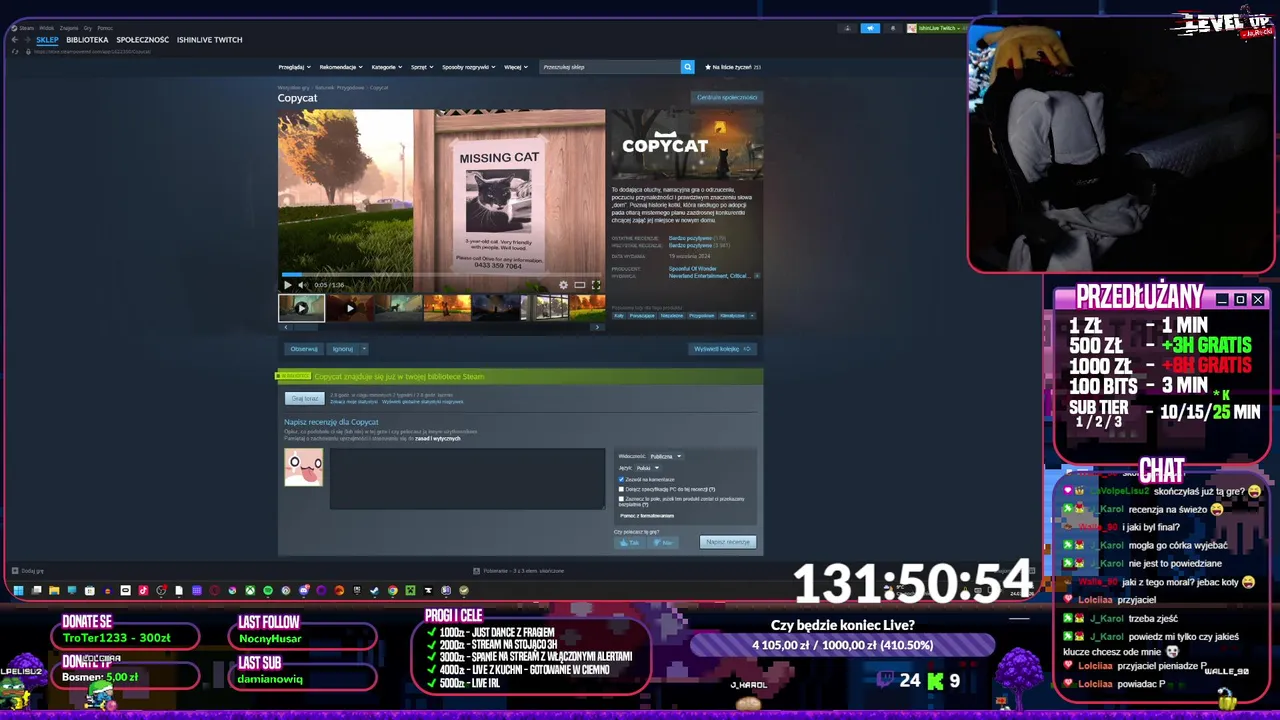Play the Copycat trailer video
This screenshot has width=1280, height=720.
(x=288, y=285)
